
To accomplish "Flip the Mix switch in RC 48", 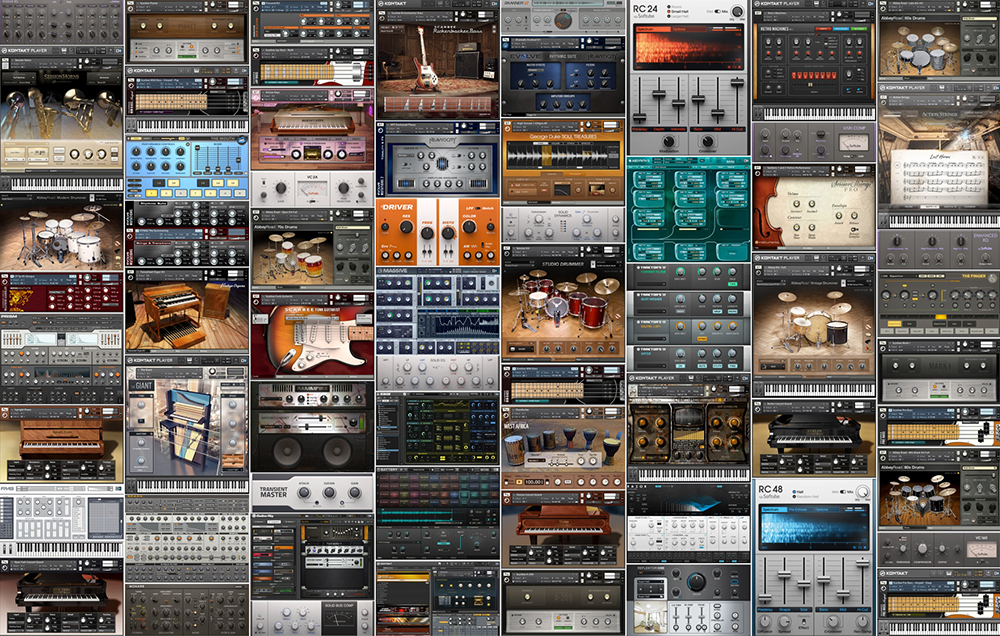I will (x=843, y=492).
